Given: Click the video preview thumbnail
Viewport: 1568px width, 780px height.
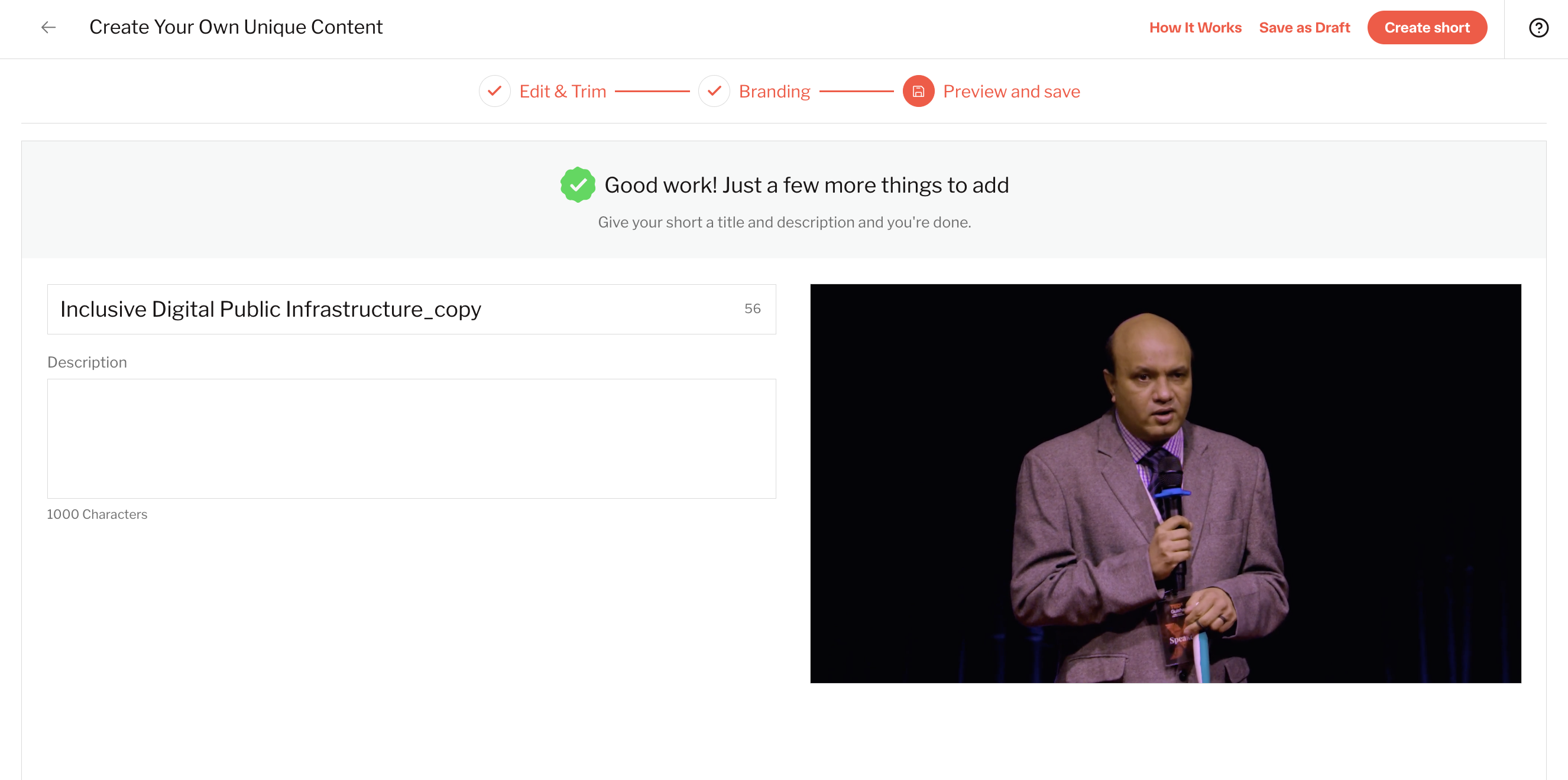Looking at the screenshot, I should 1165,484.
